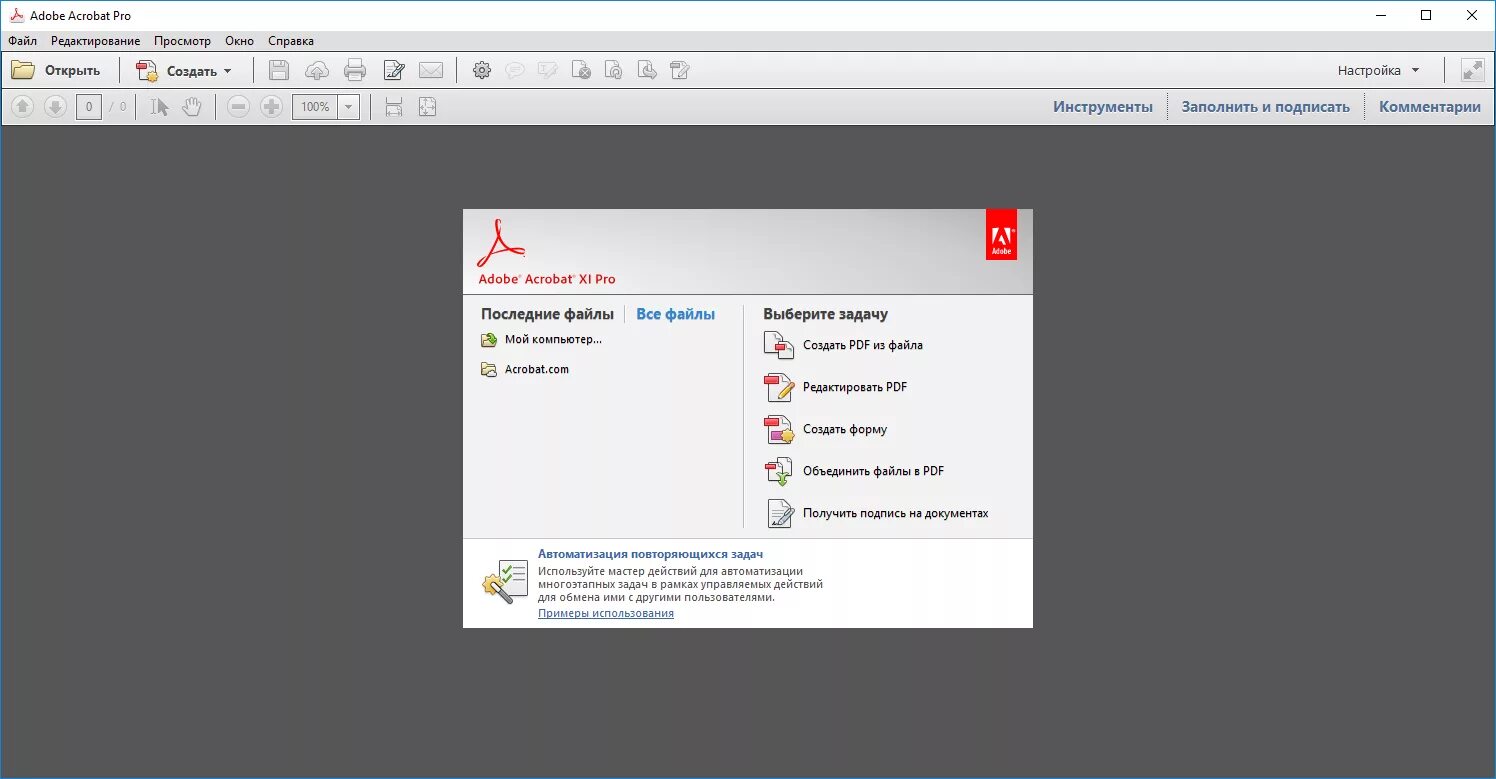Viewport: 1496px width, 779px height.
Task: Open the Настройка dropdown
Action: (1379, 70)
